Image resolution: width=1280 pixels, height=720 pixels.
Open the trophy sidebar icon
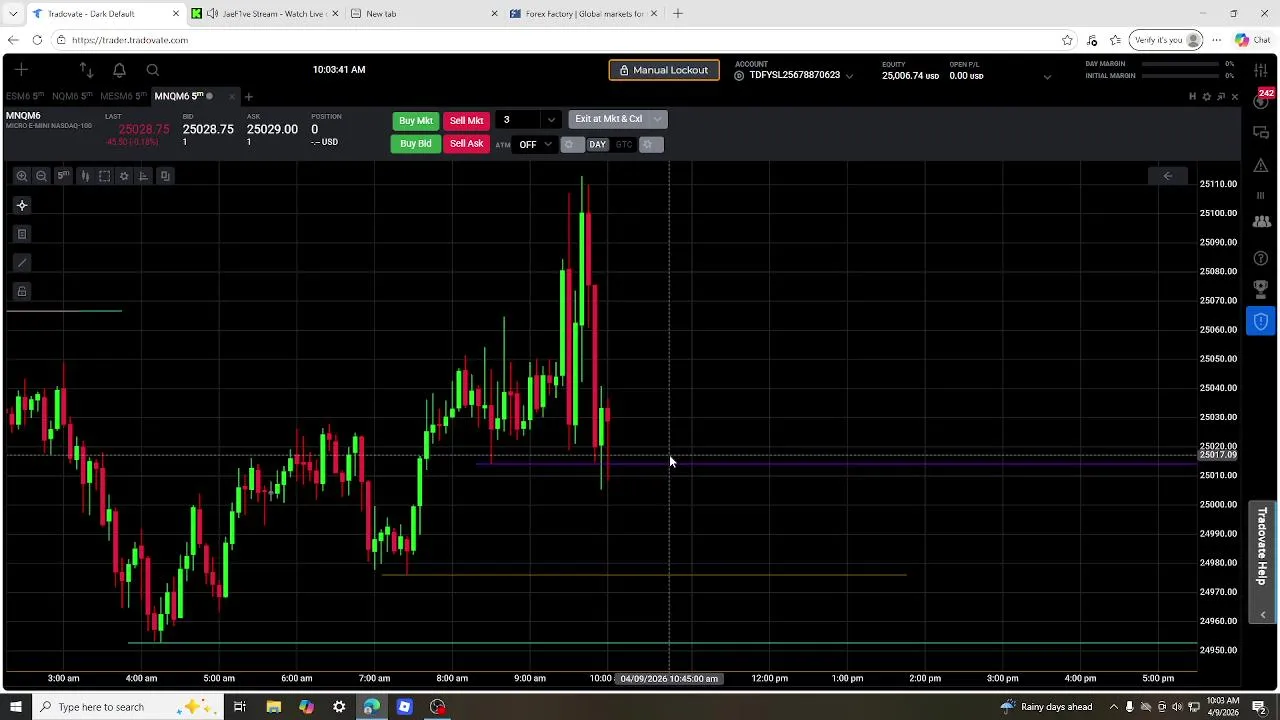coord(1261,289)
